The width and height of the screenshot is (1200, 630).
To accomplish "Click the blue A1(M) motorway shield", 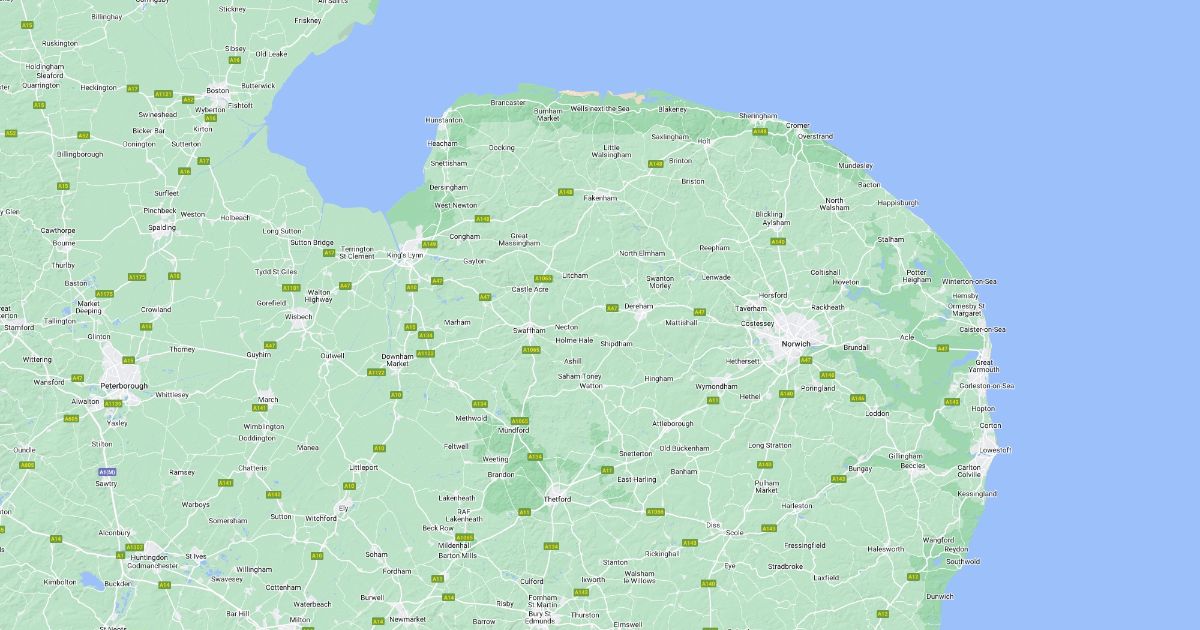I will (x=107, y=471).
